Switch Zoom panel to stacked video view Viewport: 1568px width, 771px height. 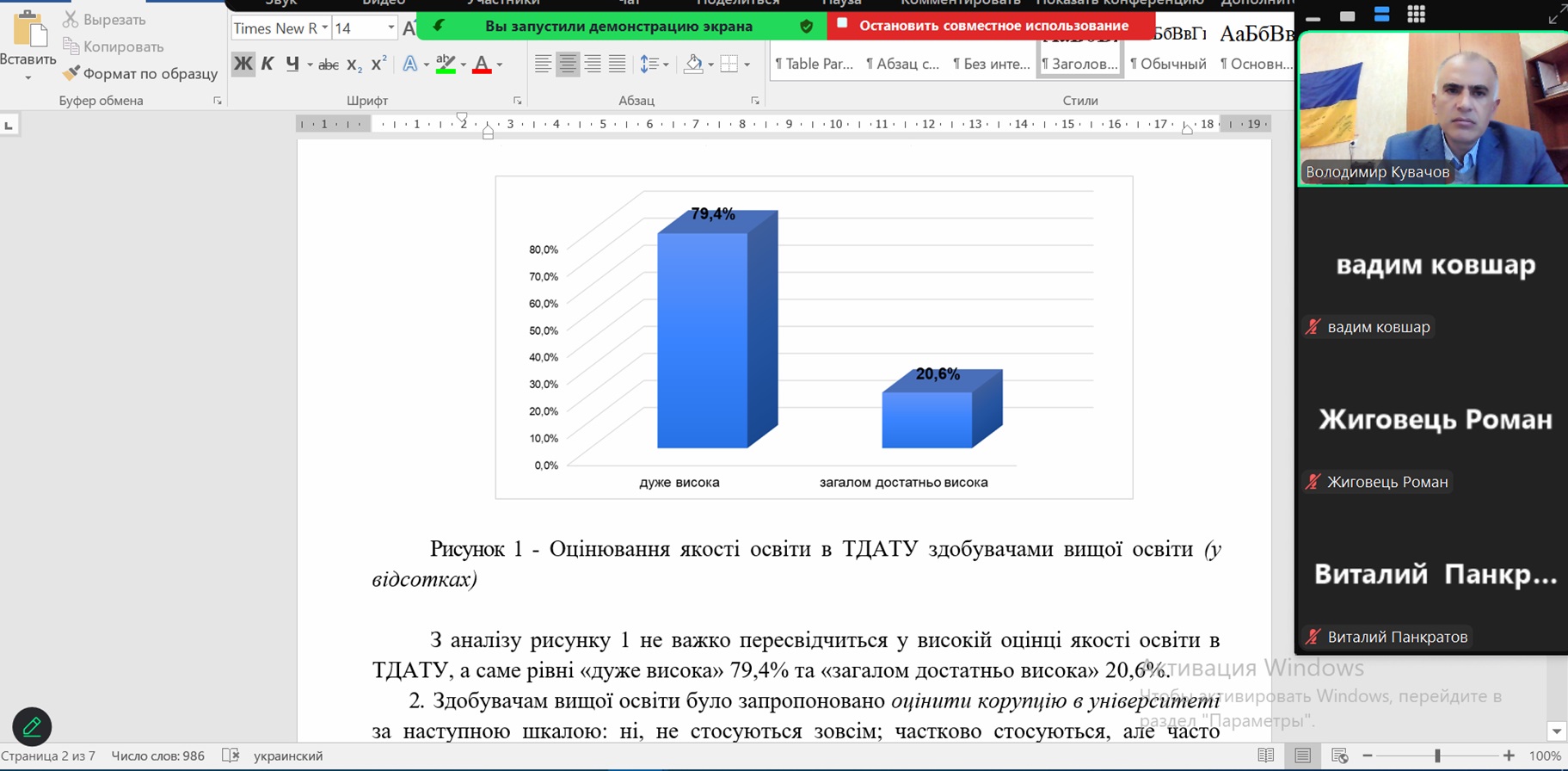[x=1381, y=15]
